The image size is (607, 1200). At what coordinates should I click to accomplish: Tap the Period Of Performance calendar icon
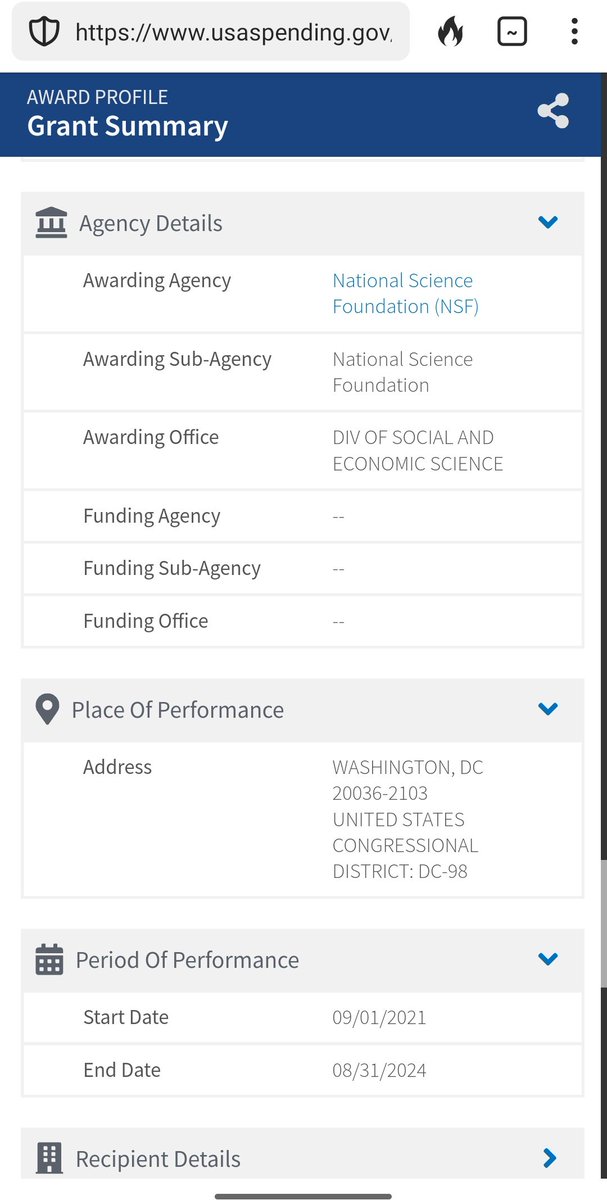click(49, 960)
